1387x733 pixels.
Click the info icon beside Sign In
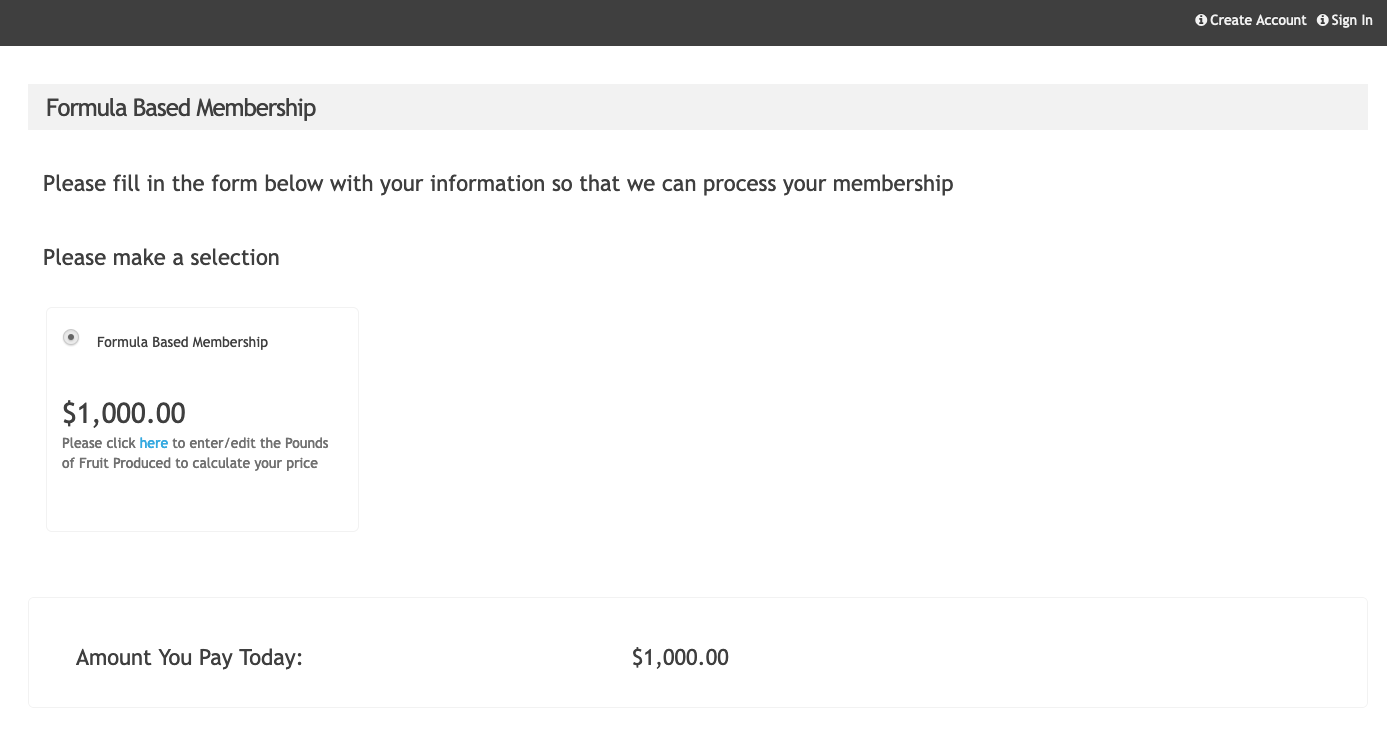1323,20
